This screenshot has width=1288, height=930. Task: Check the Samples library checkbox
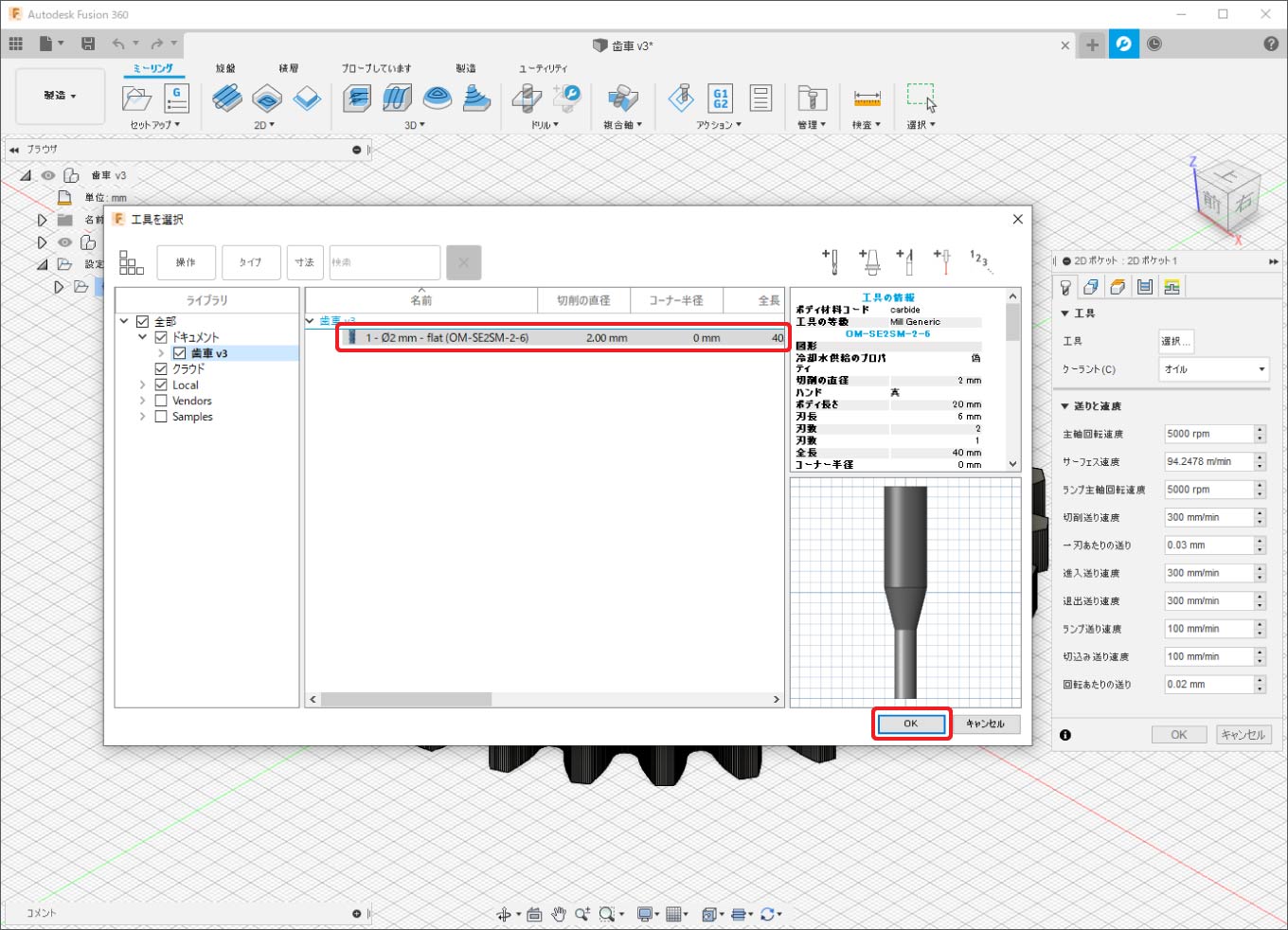click(161, 417)
